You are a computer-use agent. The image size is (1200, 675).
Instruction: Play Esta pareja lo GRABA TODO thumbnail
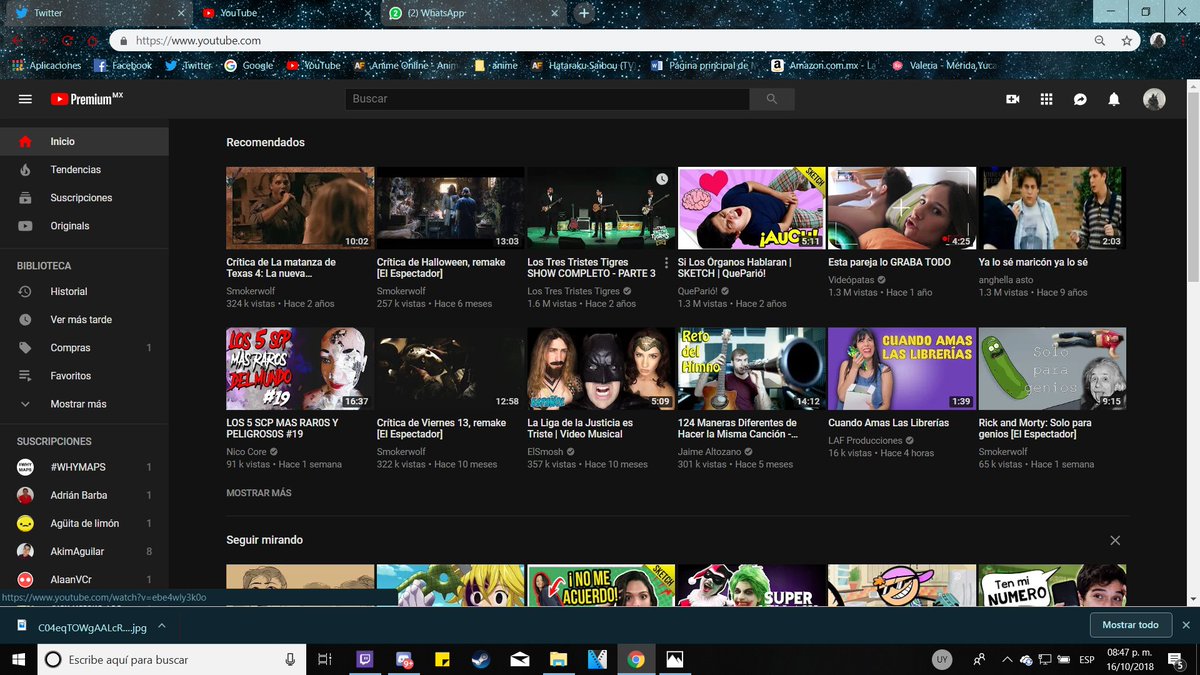click(x=902, y=208)
